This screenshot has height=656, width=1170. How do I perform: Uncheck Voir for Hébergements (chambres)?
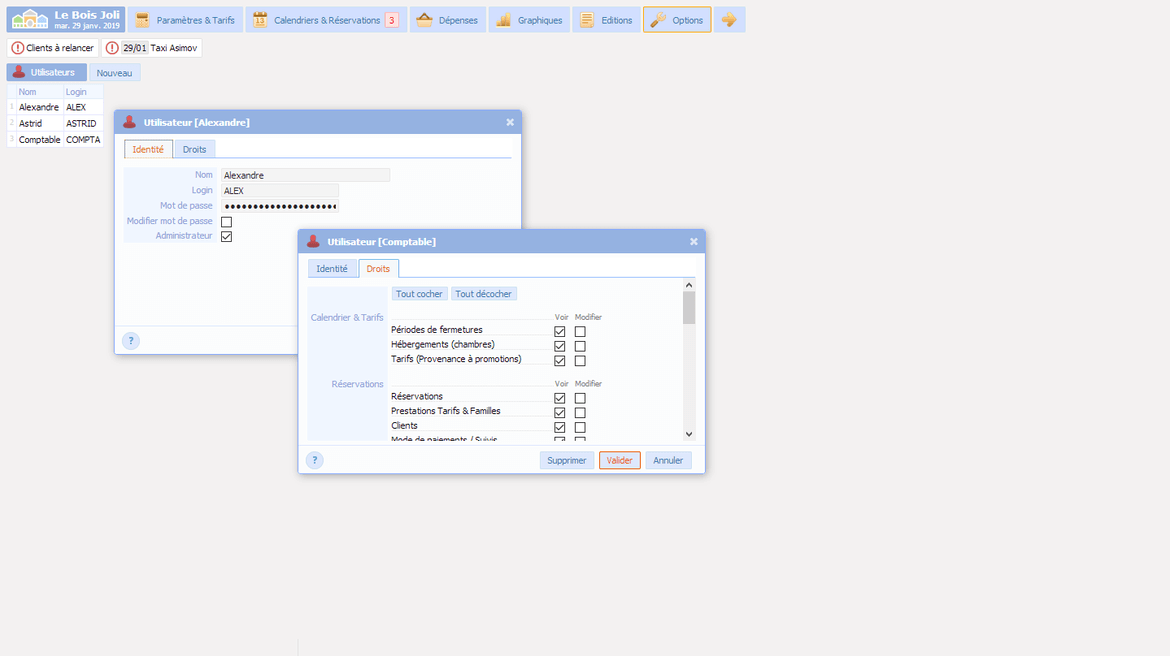click(x=560, y=346)
